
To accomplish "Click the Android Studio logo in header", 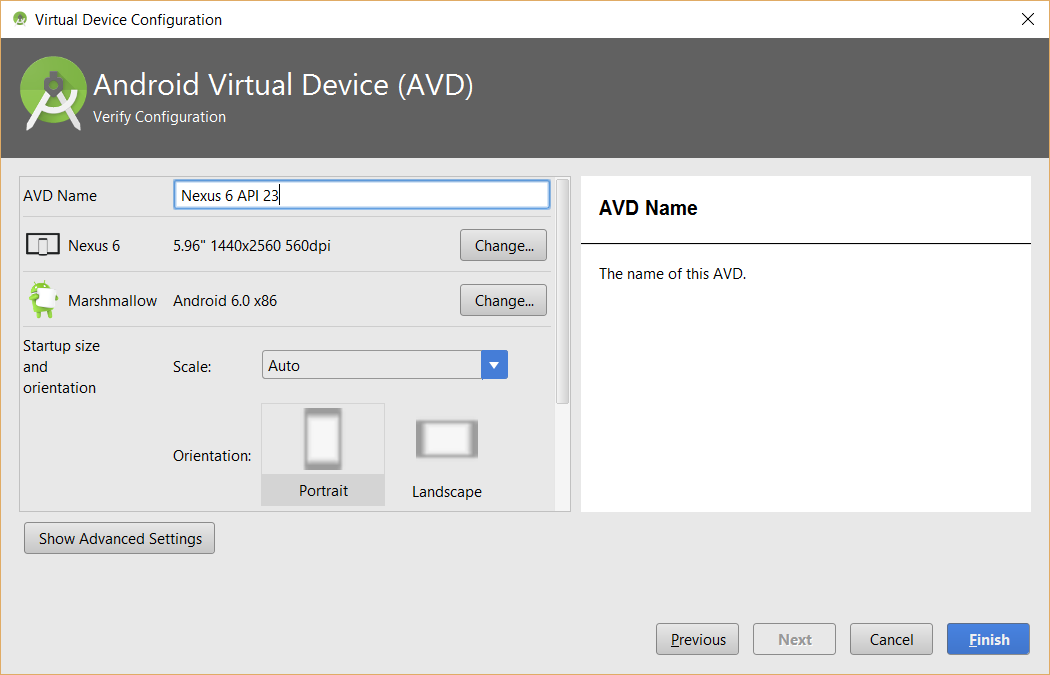I will point(54,94).
